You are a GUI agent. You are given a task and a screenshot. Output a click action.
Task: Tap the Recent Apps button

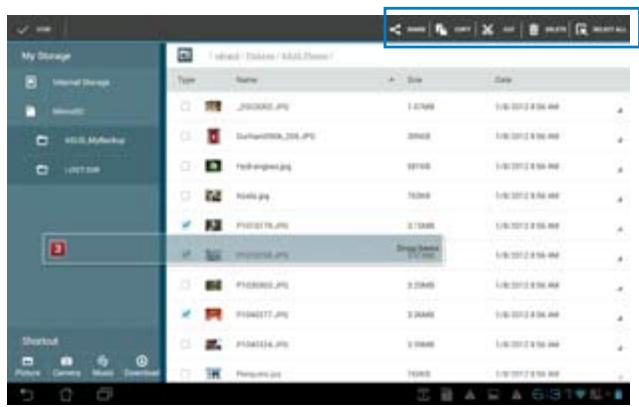pyautogui.click(x=105, y=394)
